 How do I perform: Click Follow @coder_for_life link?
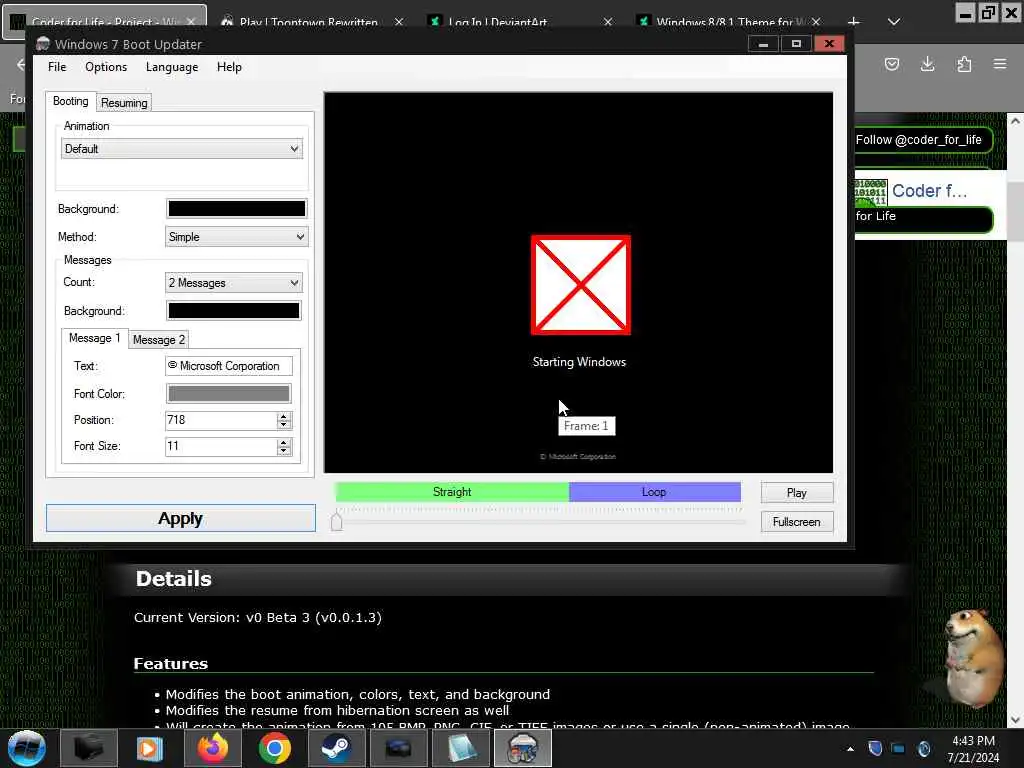coord(918,140)
